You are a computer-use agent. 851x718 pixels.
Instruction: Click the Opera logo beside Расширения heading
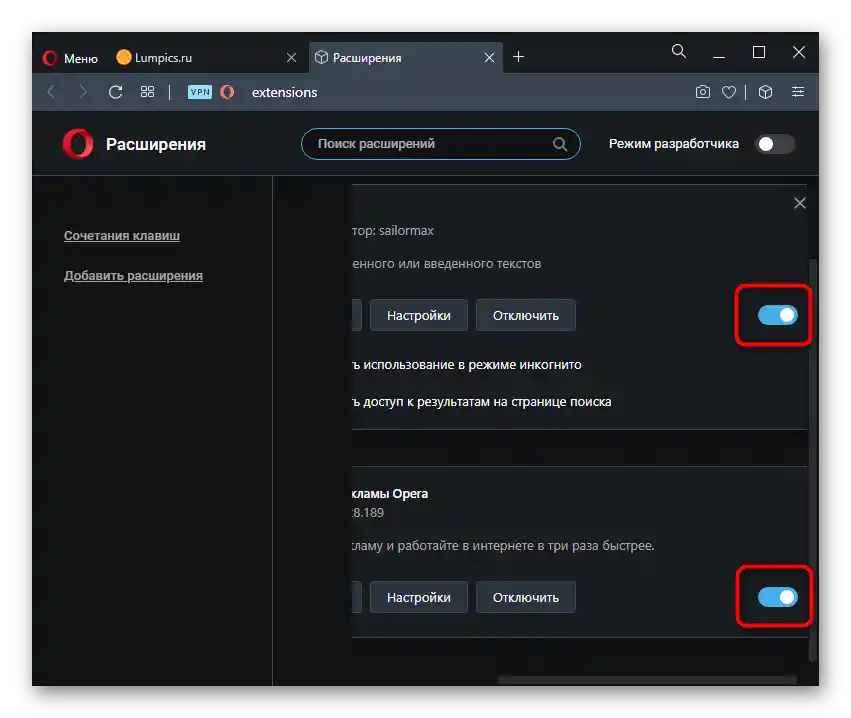78,144
